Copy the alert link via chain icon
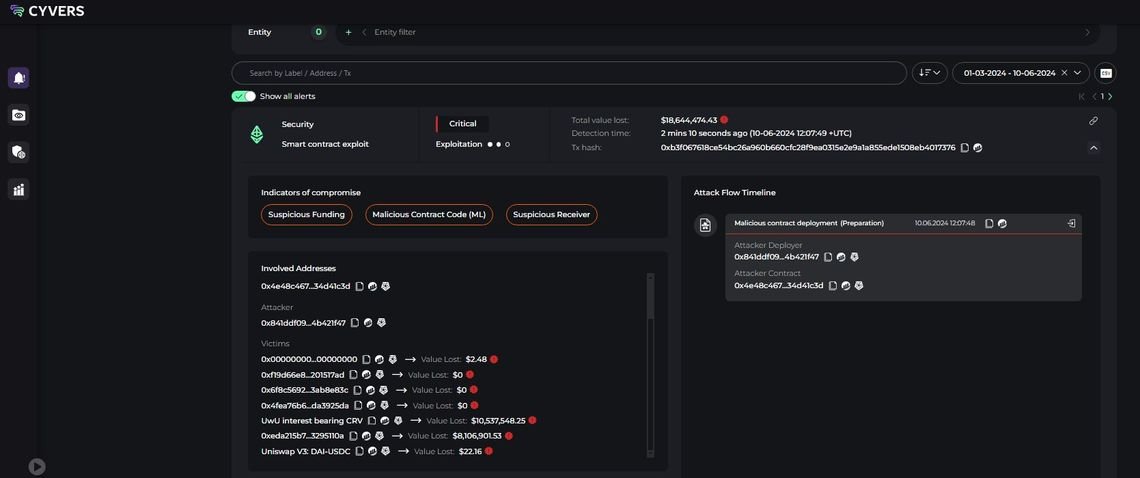The image size is (1140, 478). (1093, 121)
